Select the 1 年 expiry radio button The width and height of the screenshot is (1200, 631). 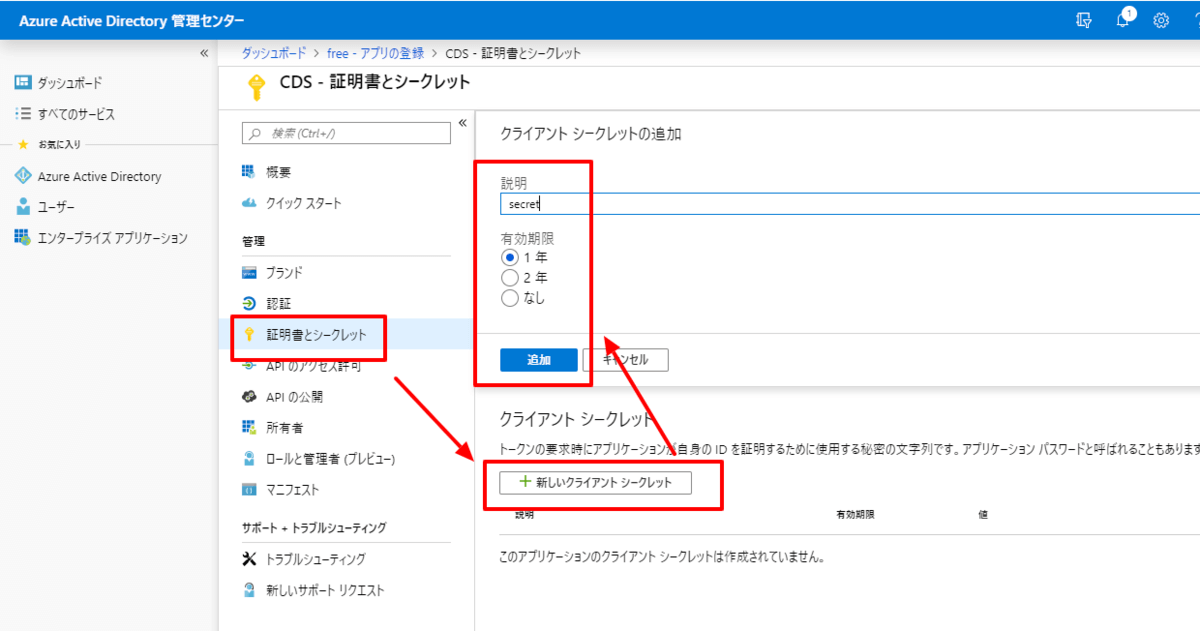510,257
